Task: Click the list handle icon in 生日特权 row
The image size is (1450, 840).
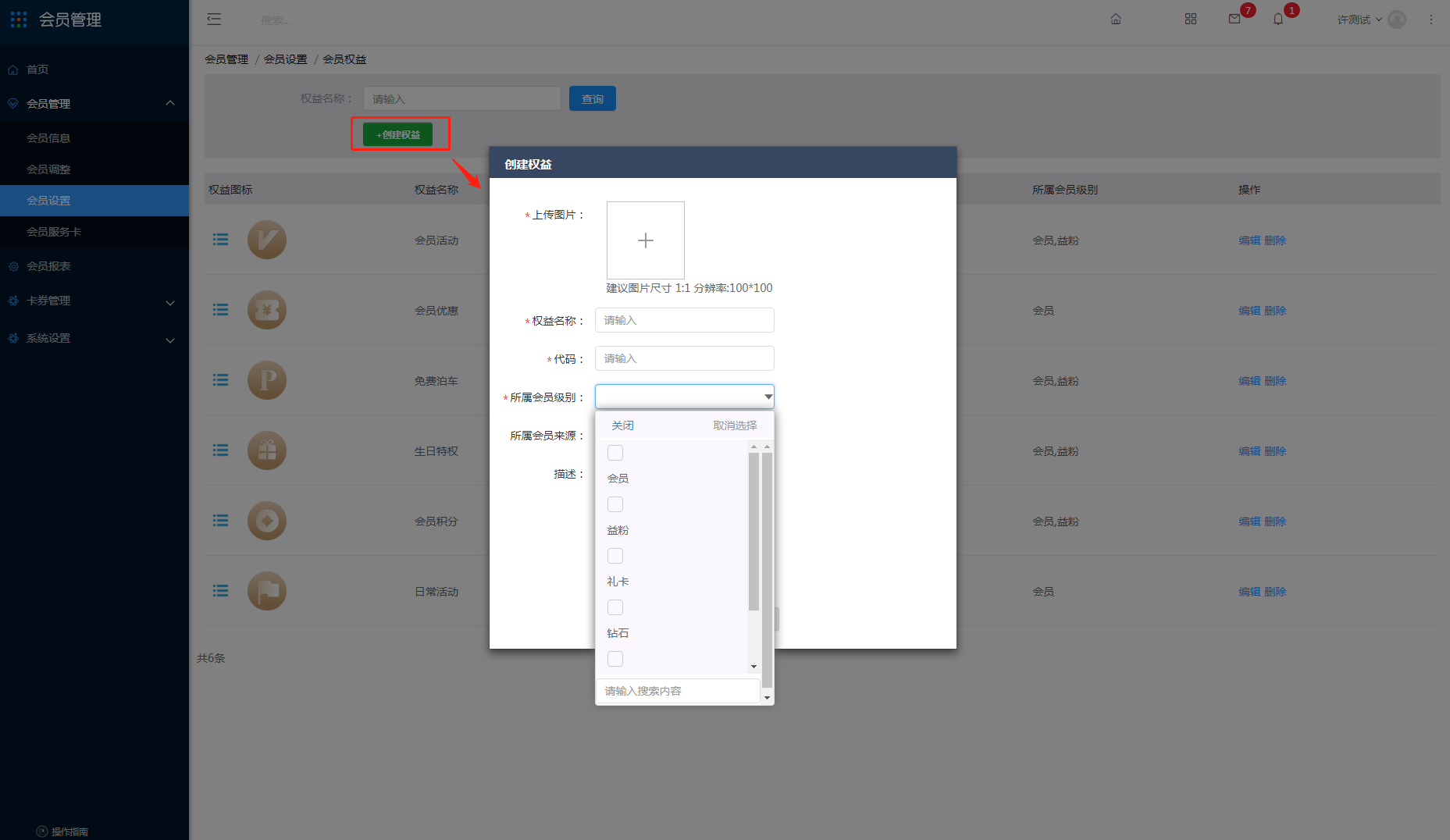Action: point(221,450)
